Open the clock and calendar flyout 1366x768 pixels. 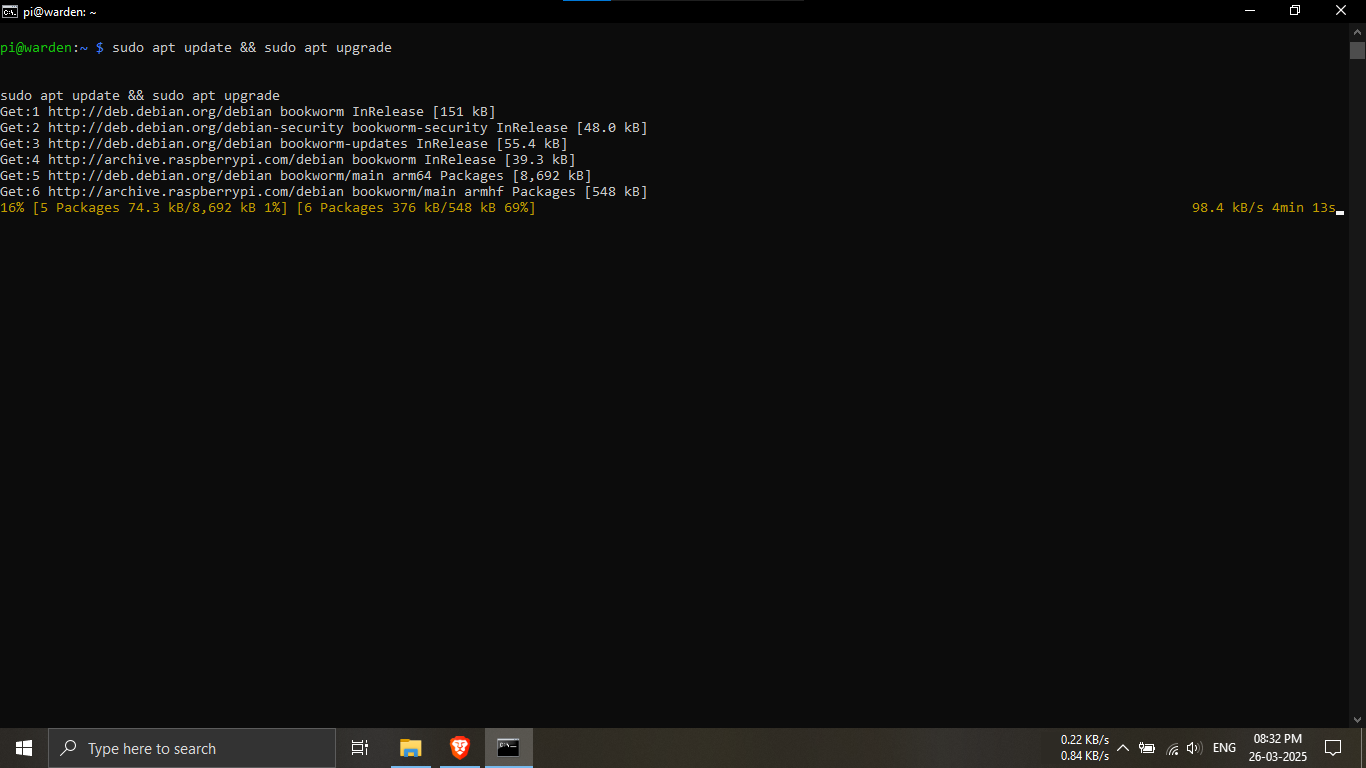[x=1277, y=748]
